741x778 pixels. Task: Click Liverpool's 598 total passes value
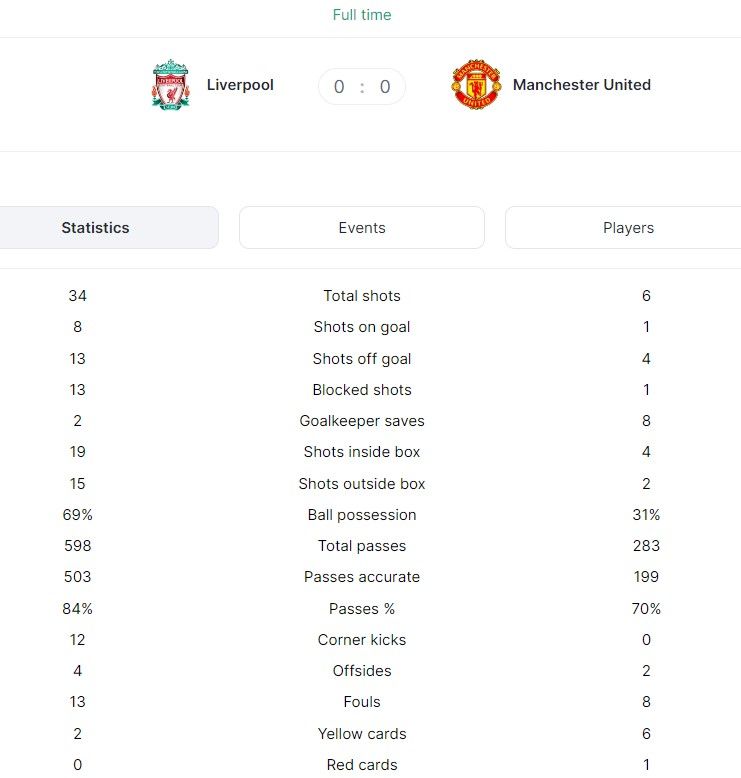point(77,546)
